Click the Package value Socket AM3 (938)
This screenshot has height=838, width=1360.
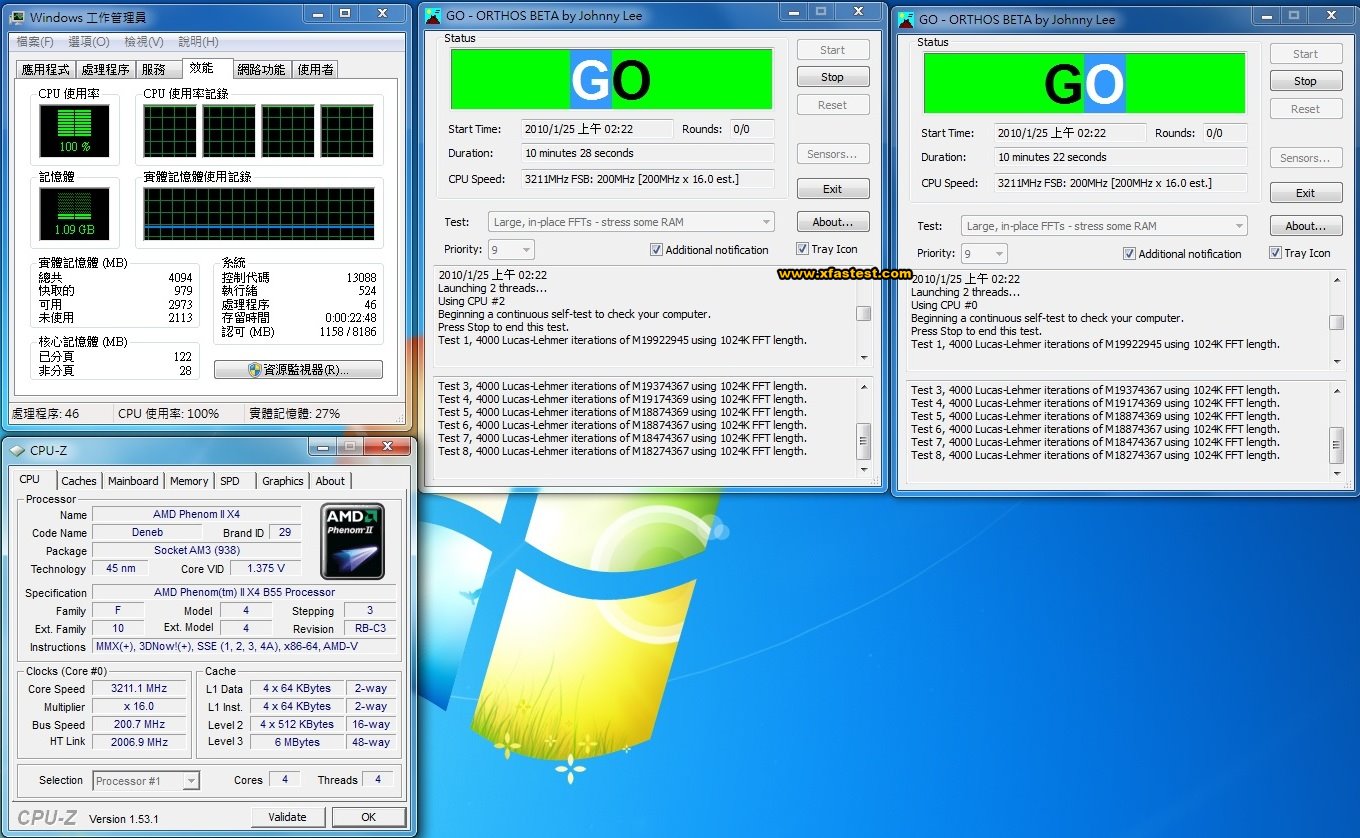196,551
